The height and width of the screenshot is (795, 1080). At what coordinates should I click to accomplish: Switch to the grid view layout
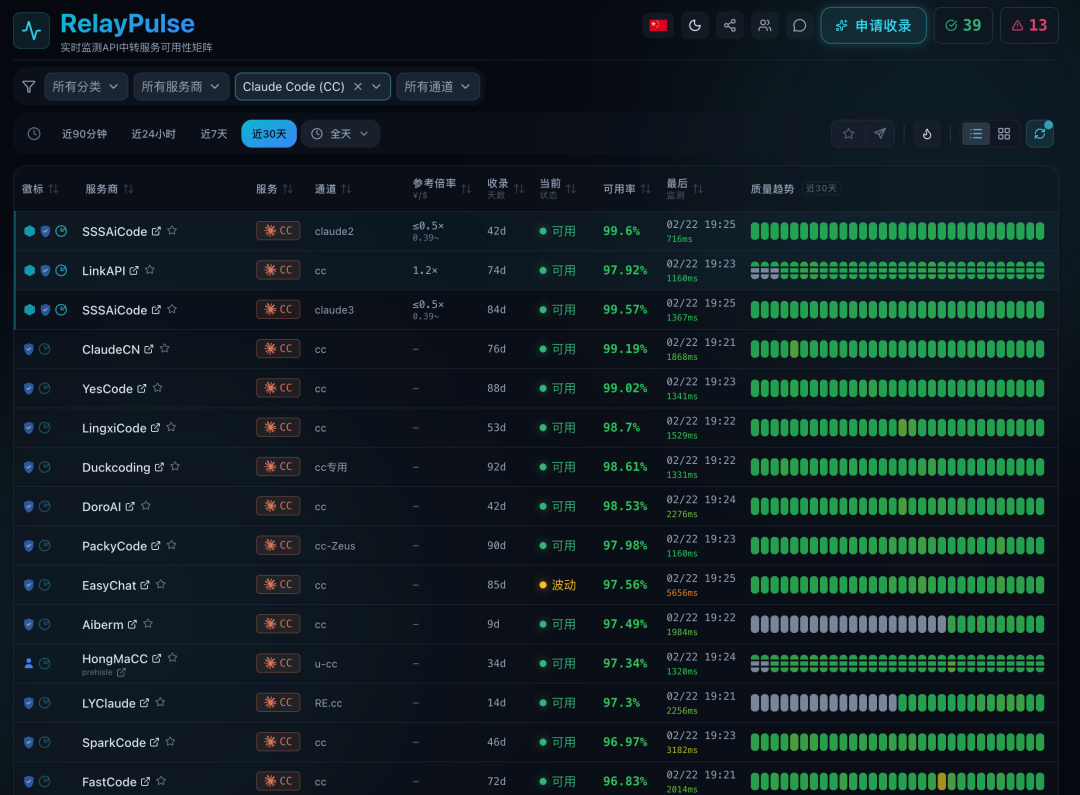(x=1004, y=134)
